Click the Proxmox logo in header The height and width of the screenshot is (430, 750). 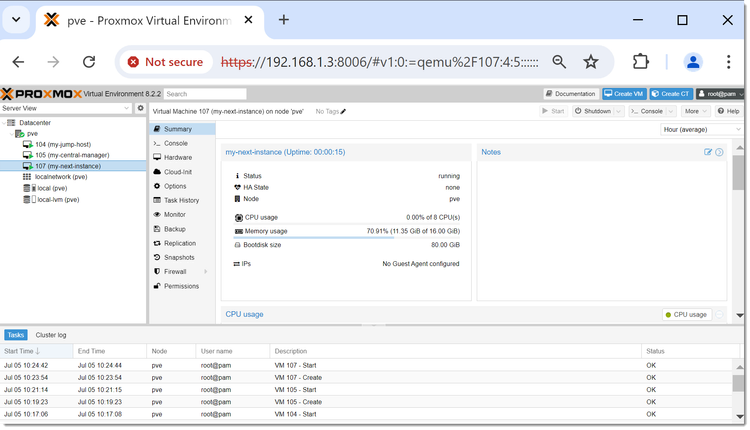coord(41,94)
